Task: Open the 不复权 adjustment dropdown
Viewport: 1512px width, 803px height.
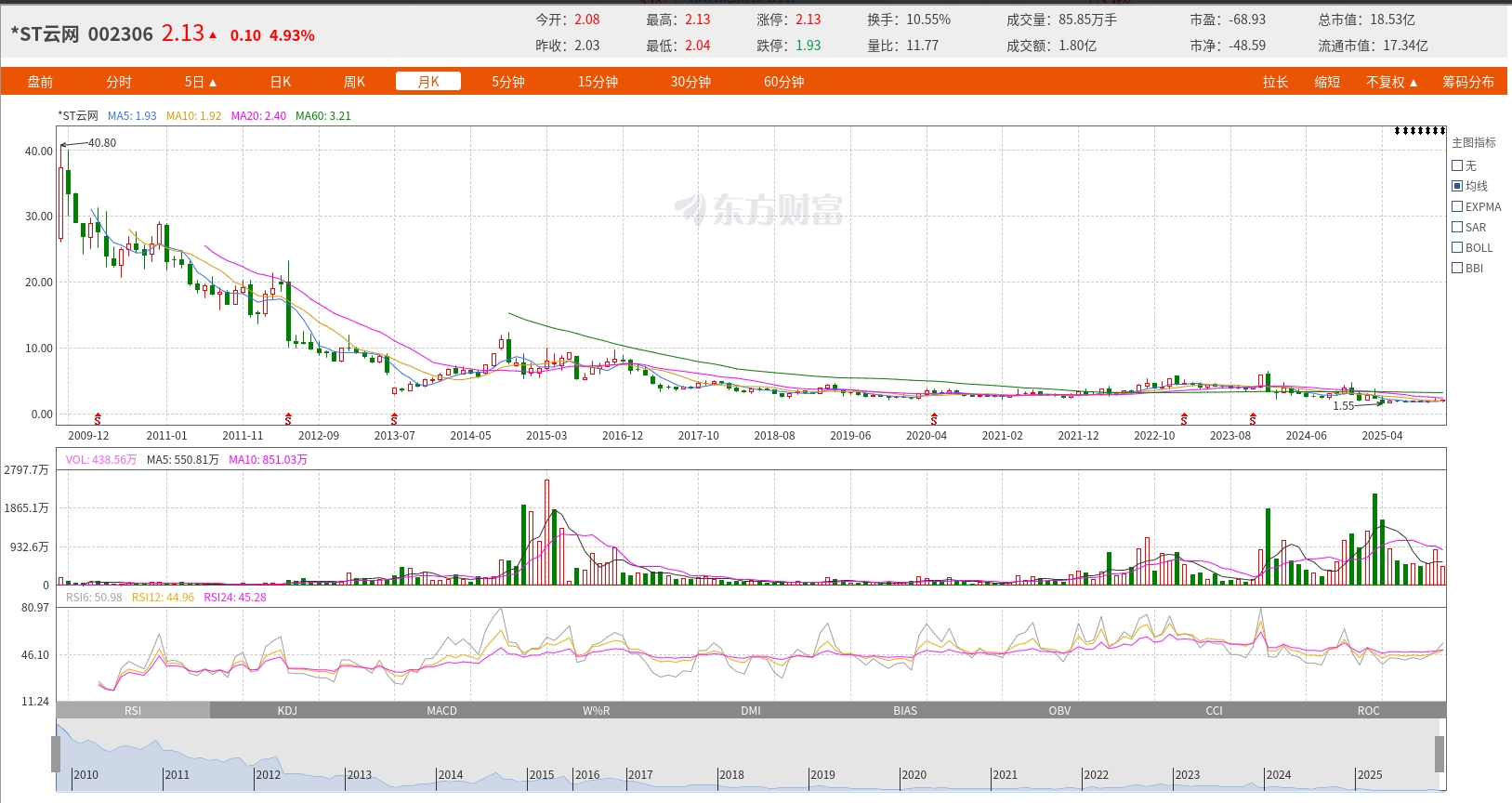Action: [x=1391, y=82]
